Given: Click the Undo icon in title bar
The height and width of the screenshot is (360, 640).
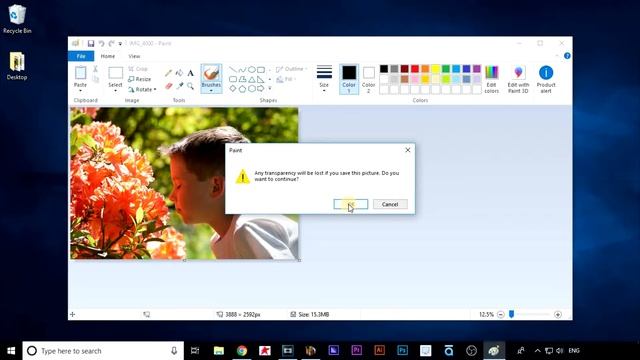Looking at the screenshot, I should [101, 43].
